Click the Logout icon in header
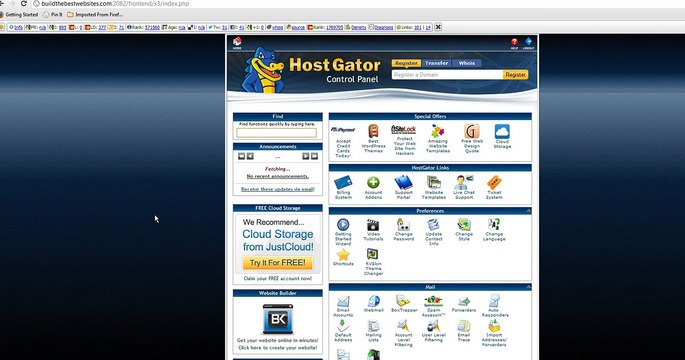The image size is (685, 360). pos(528,43)
